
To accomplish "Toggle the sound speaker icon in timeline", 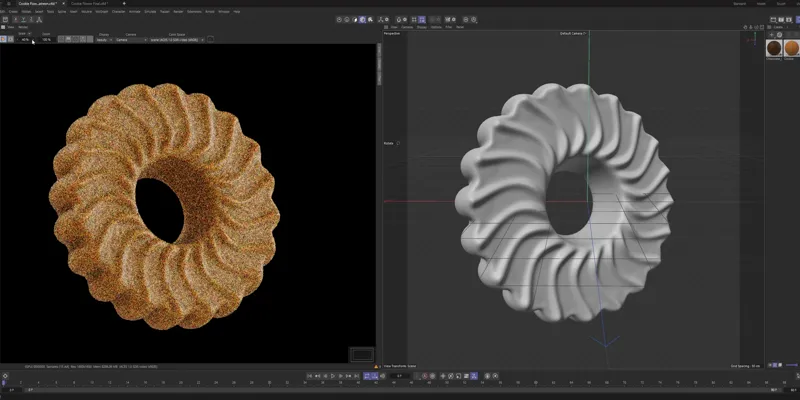I will 383,376.
